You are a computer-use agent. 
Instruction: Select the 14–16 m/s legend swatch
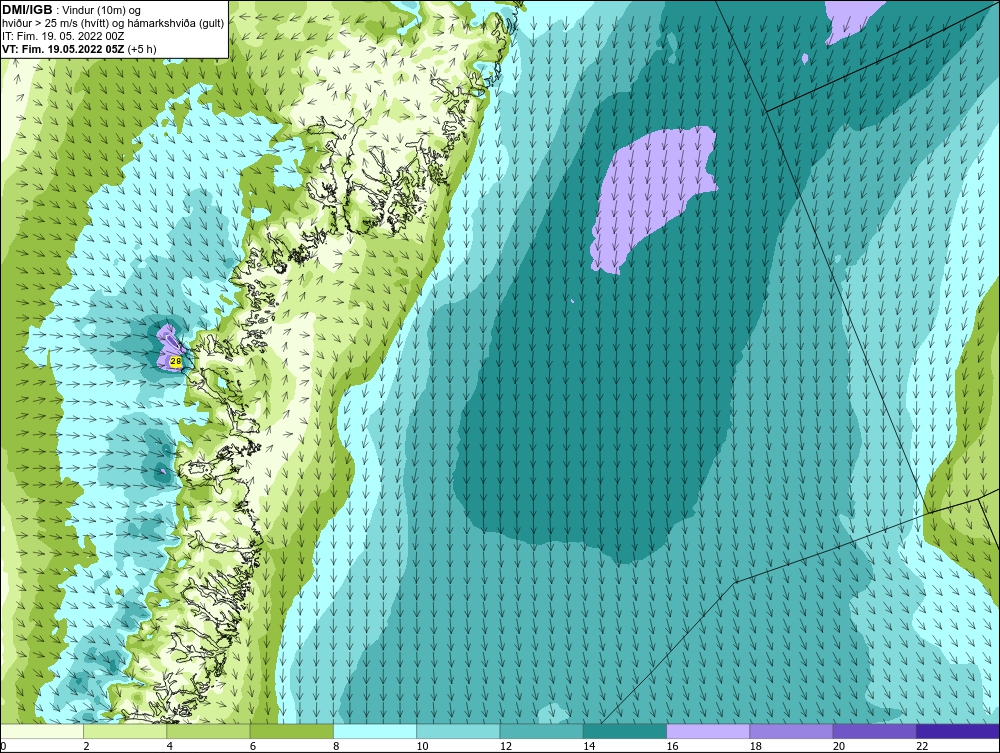[x=625, y=731]
